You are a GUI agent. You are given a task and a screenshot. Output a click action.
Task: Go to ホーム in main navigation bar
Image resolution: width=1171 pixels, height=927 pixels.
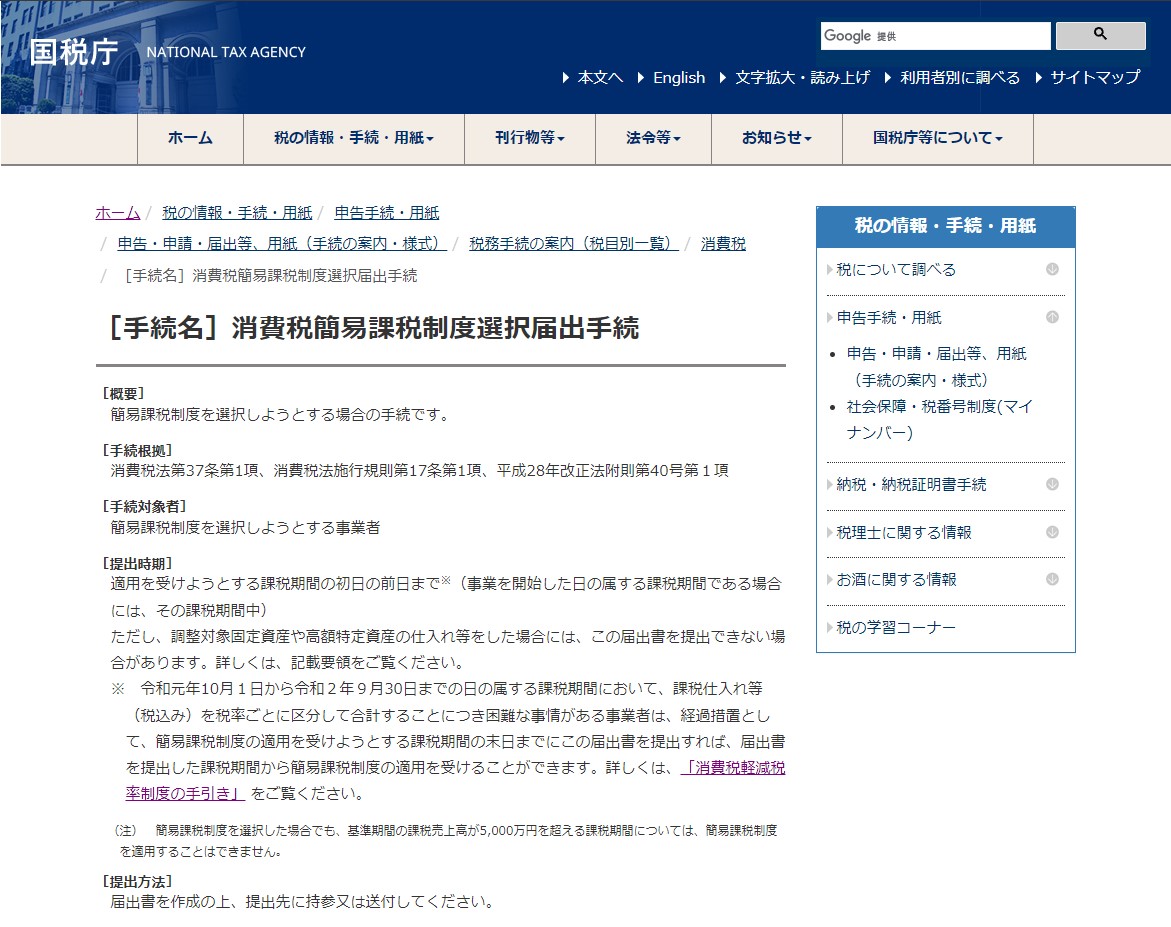tap(190, 138)
